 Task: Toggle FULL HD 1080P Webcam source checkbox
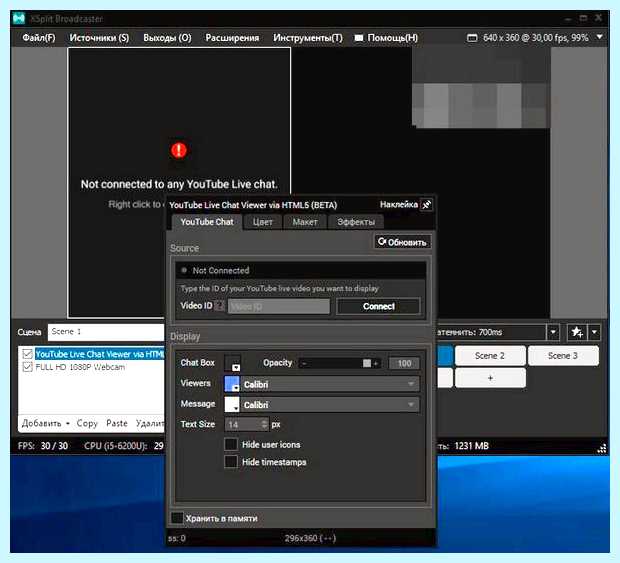(x=27, y=367)
